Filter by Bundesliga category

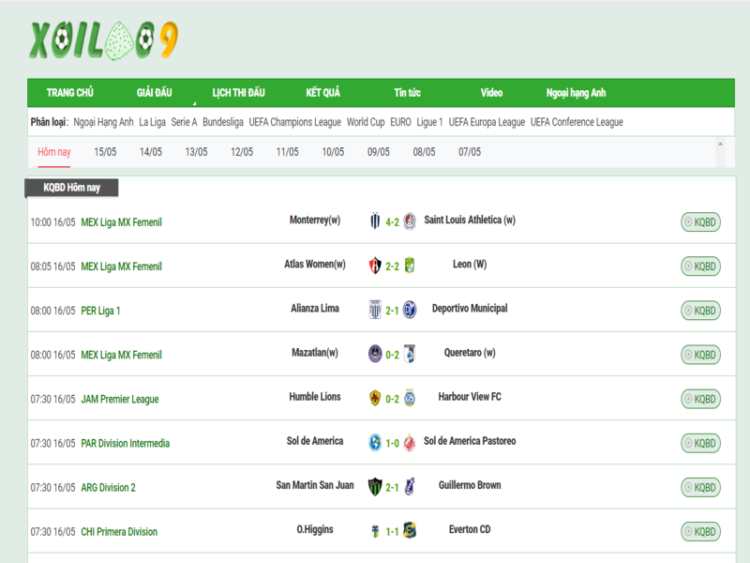(223, 122)
